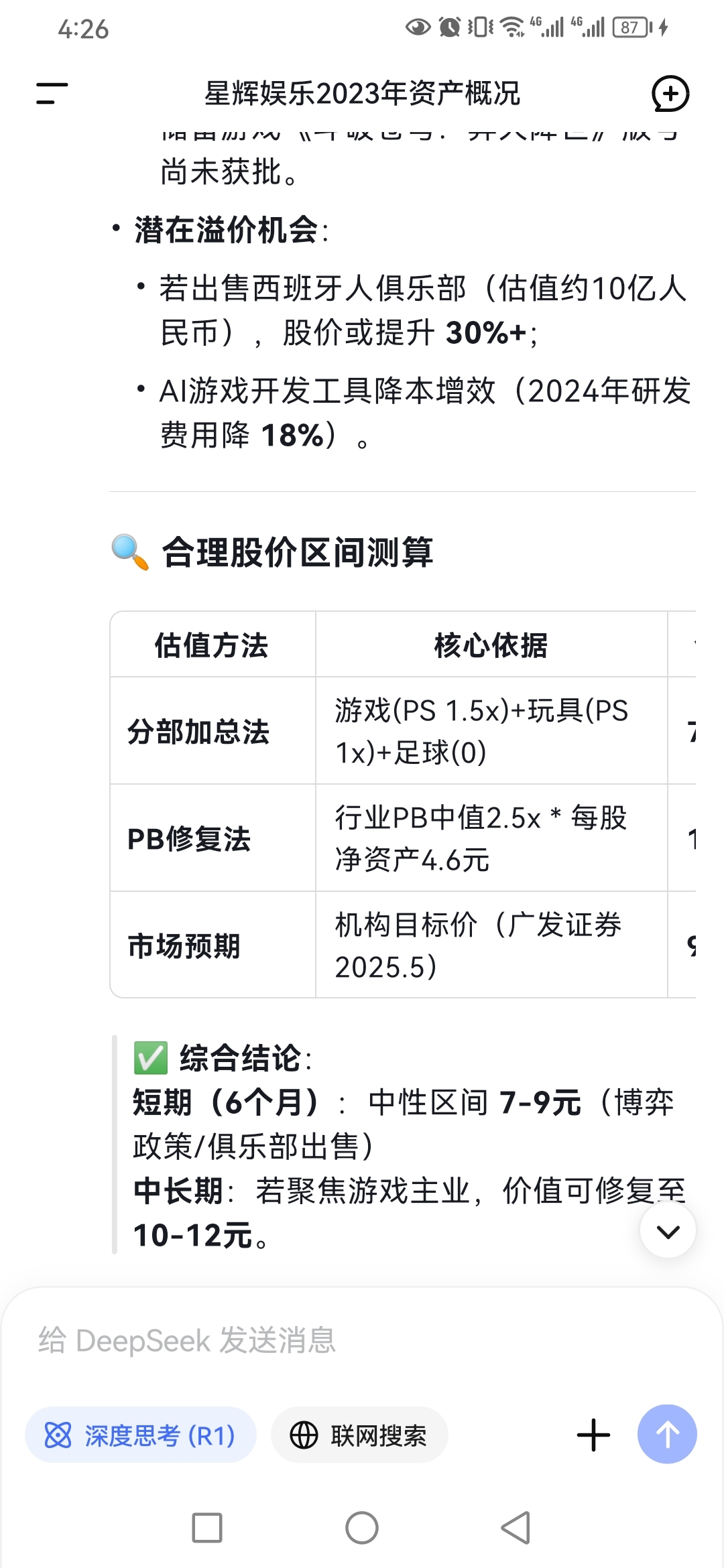Select the 估值方法 table header
This screenshot has width=724, height=1568.
tap(212, 645)
